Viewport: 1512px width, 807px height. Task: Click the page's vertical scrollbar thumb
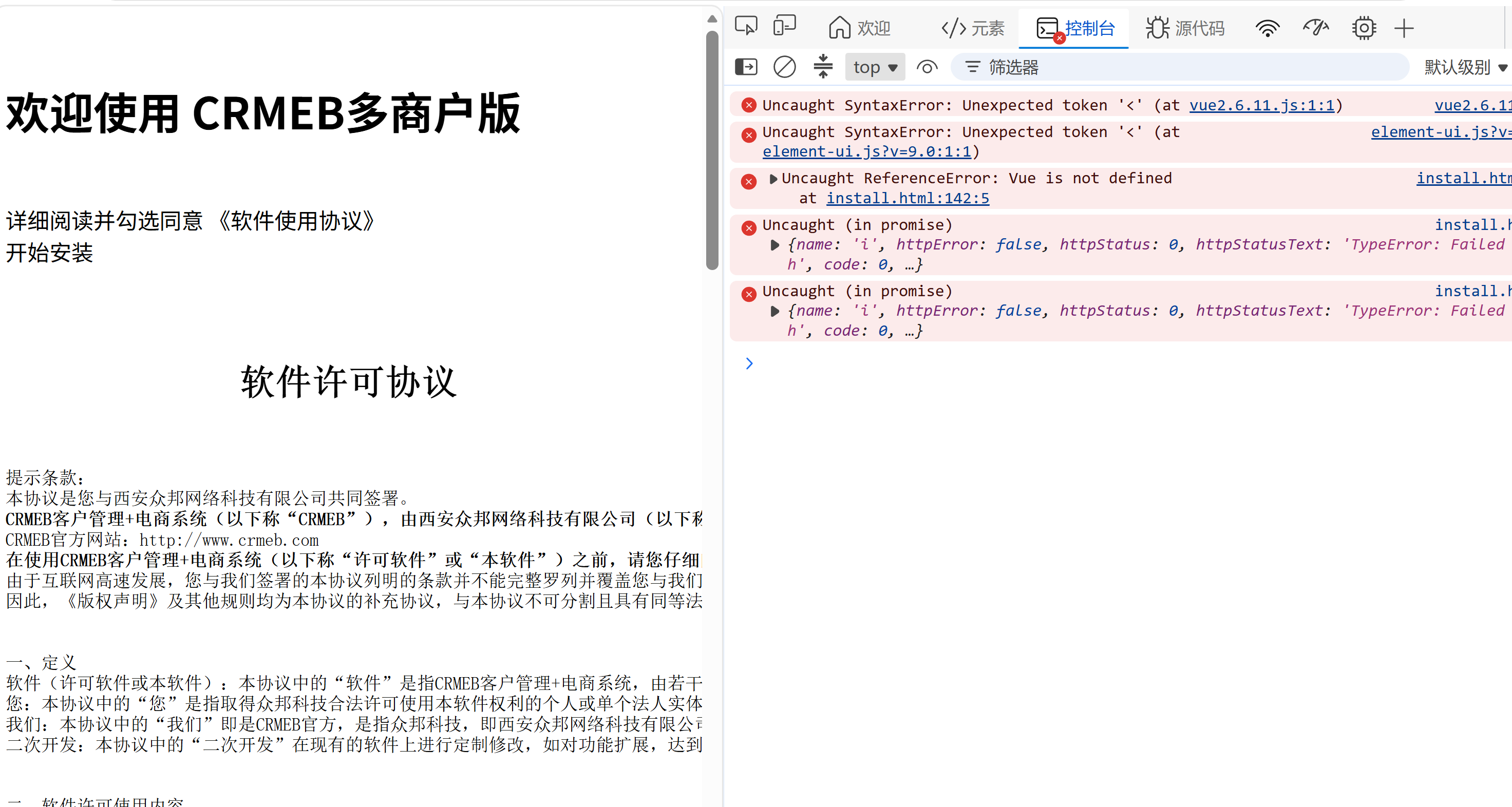coord(712,150)
